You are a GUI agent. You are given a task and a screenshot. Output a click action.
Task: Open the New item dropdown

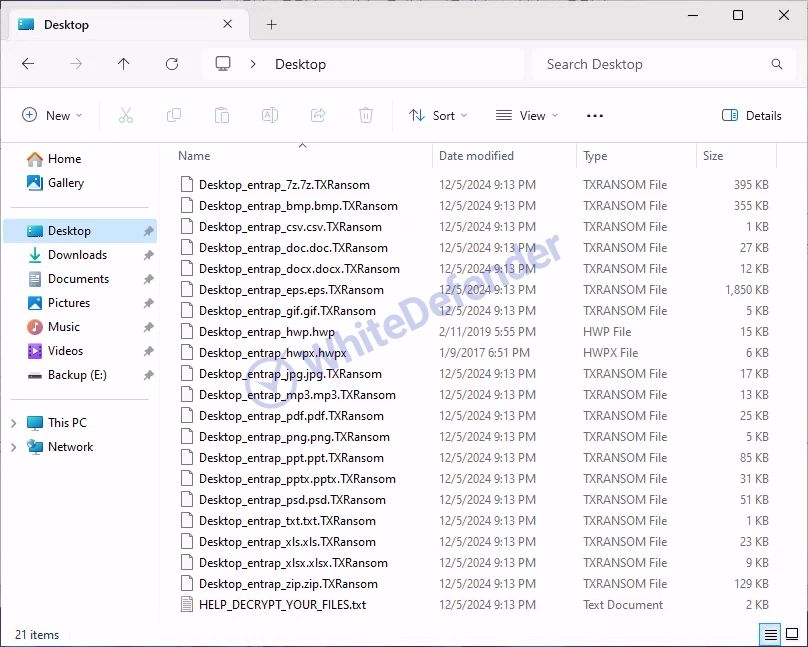(x=52, y=115)
